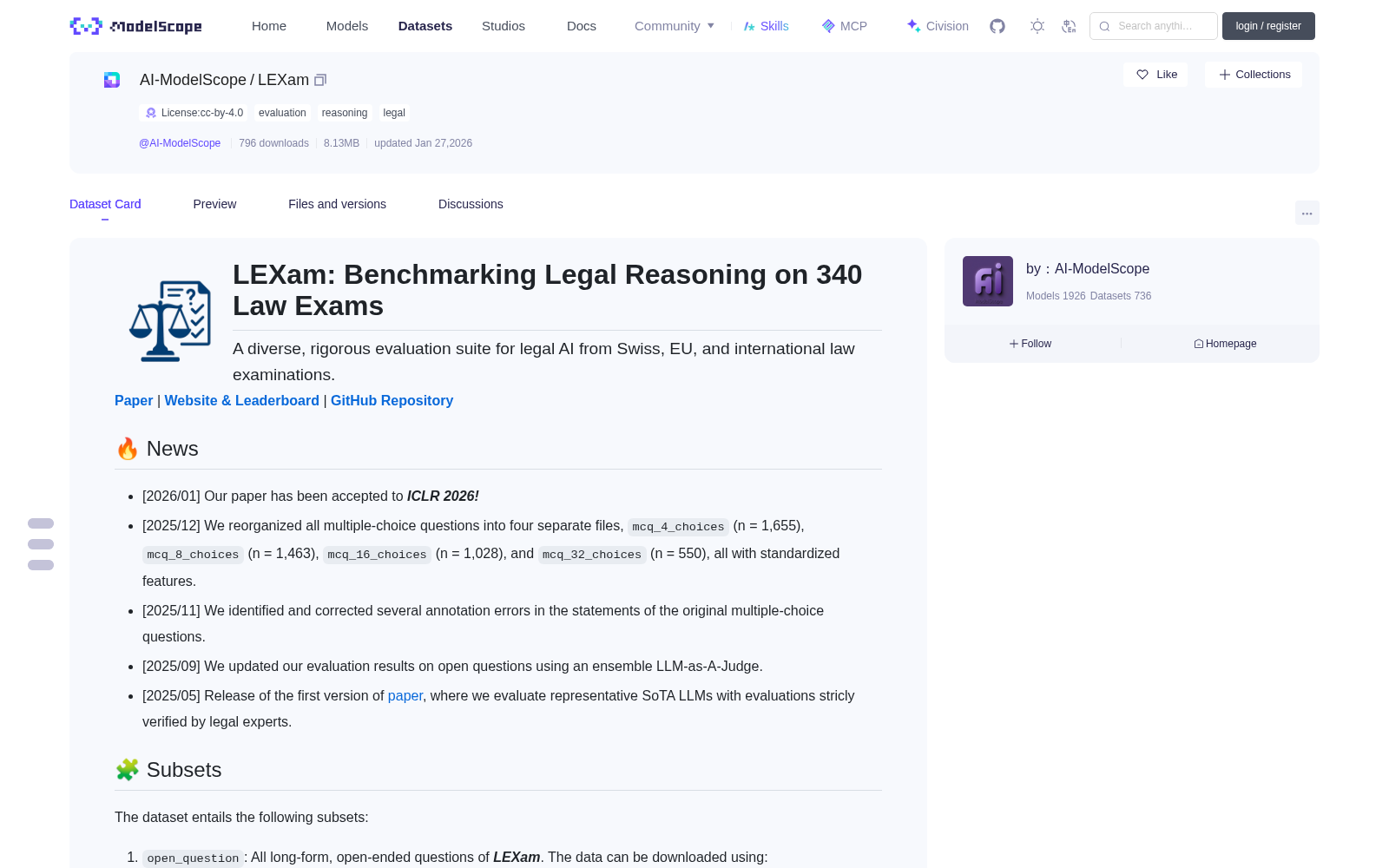1389x868 pixels.
Task: Click the open_question code label
Action: [193, 858]
